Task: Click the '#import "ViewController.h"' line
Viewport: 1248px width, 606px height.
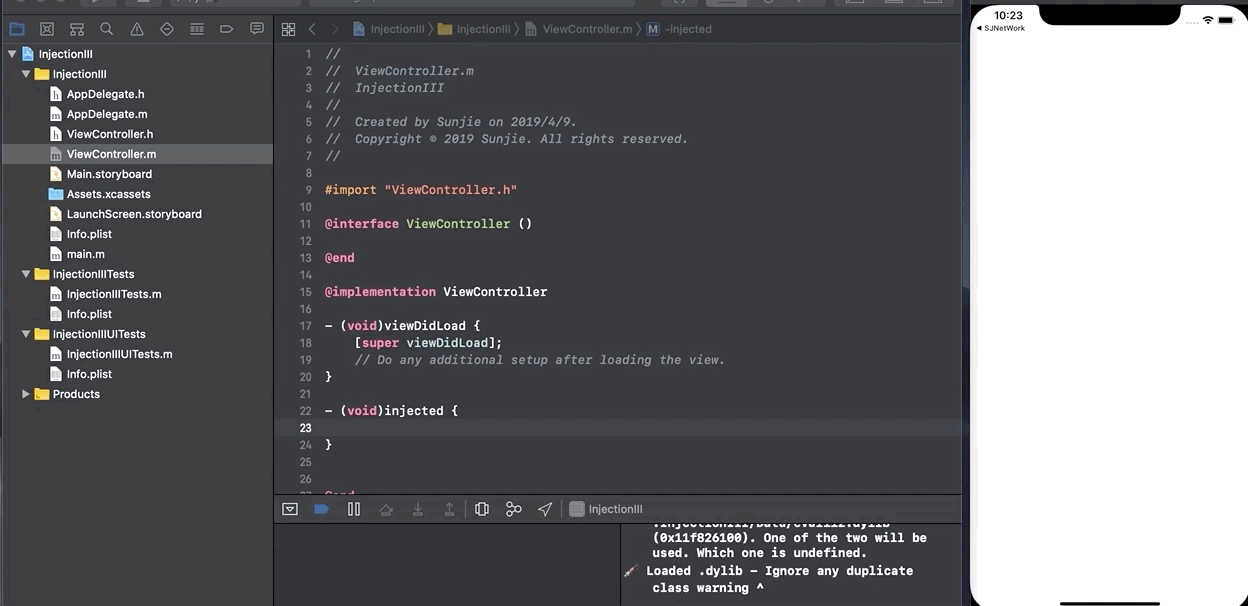Action: (421, 190)
